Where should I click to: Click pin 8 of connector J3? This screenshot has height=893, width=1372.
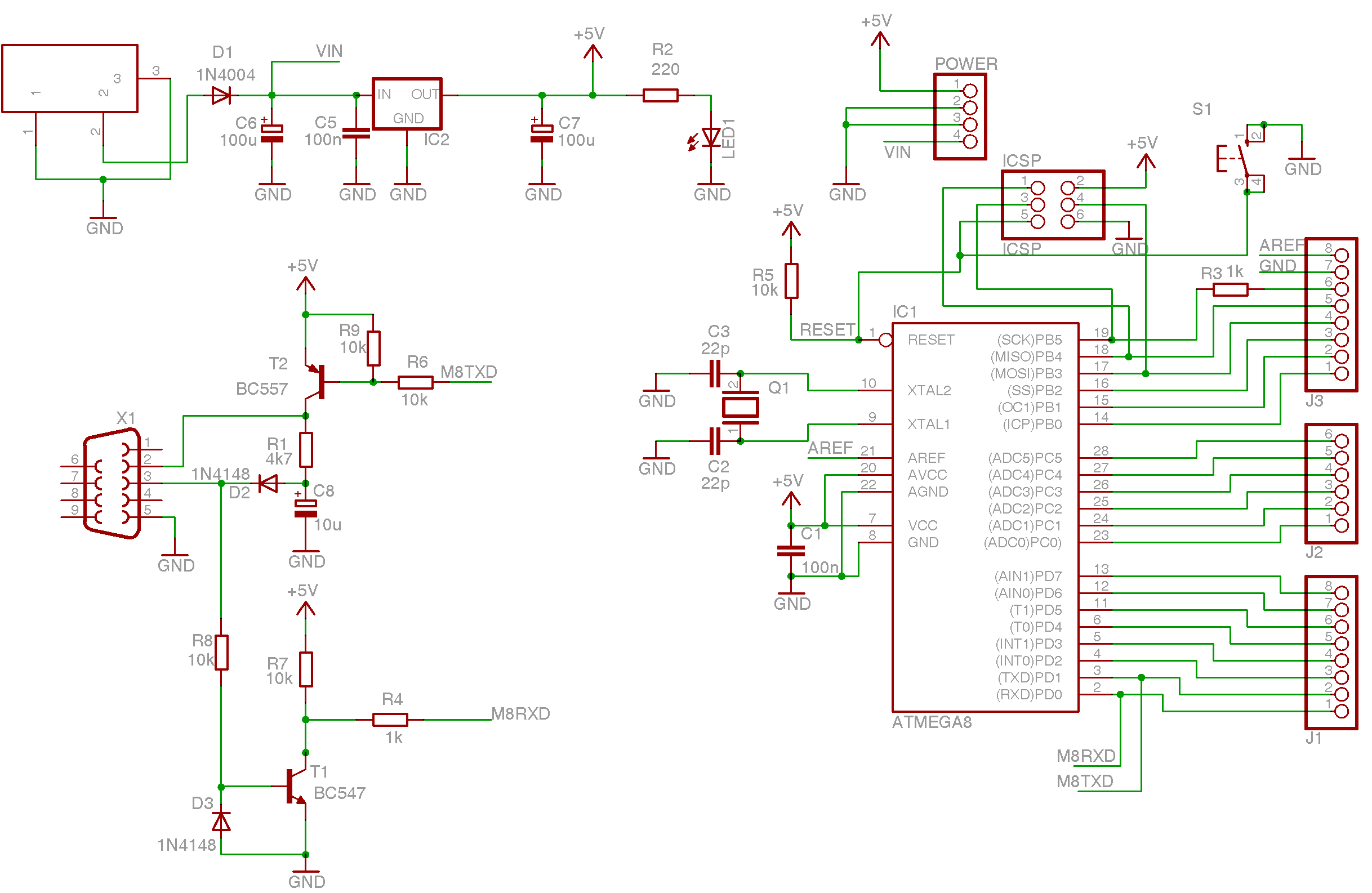(1342, 255)
